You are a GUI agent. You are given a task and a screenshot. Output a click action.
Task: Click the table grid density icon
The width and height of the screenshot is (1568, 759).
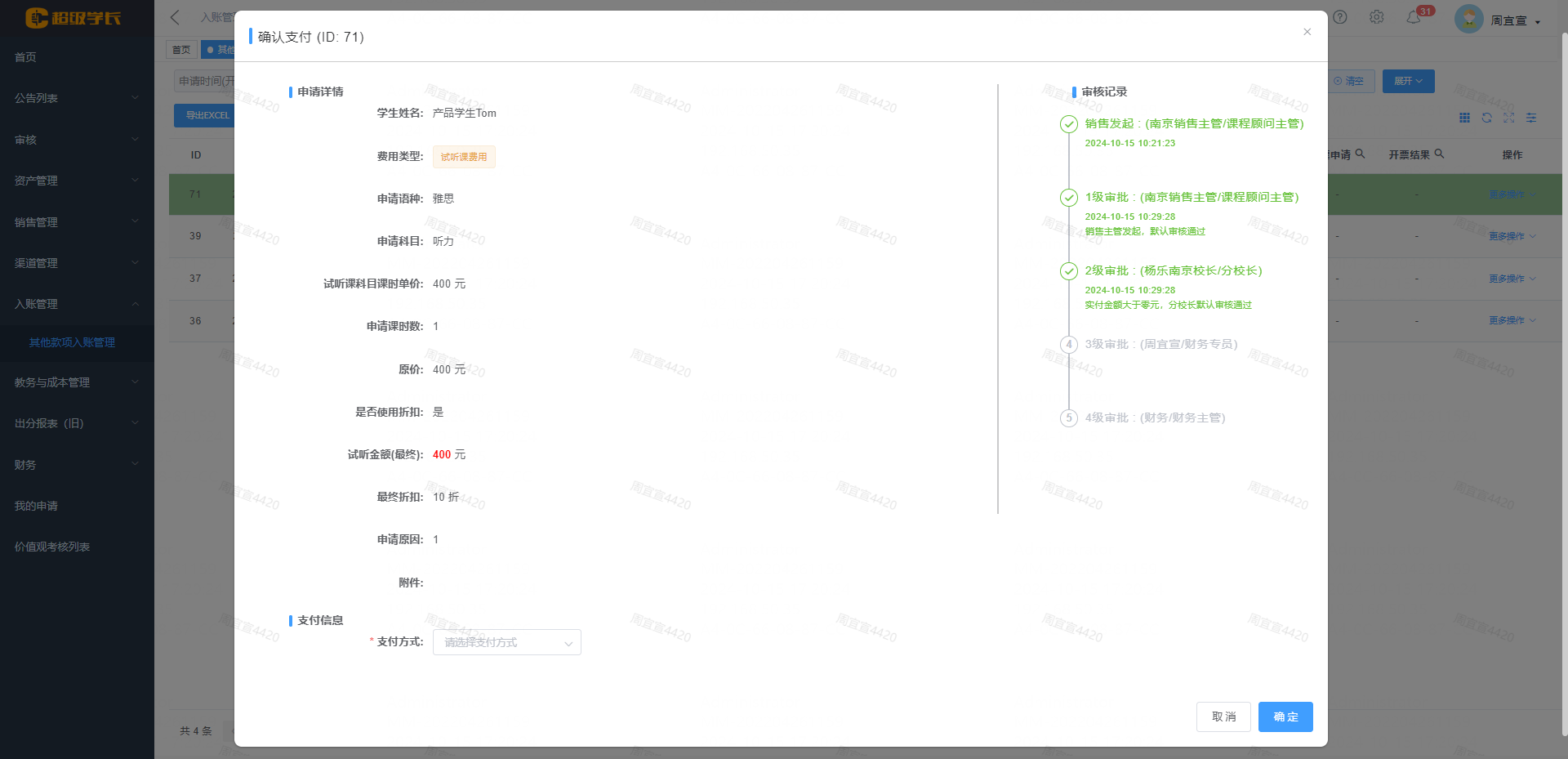click(x=1464, y=118)
